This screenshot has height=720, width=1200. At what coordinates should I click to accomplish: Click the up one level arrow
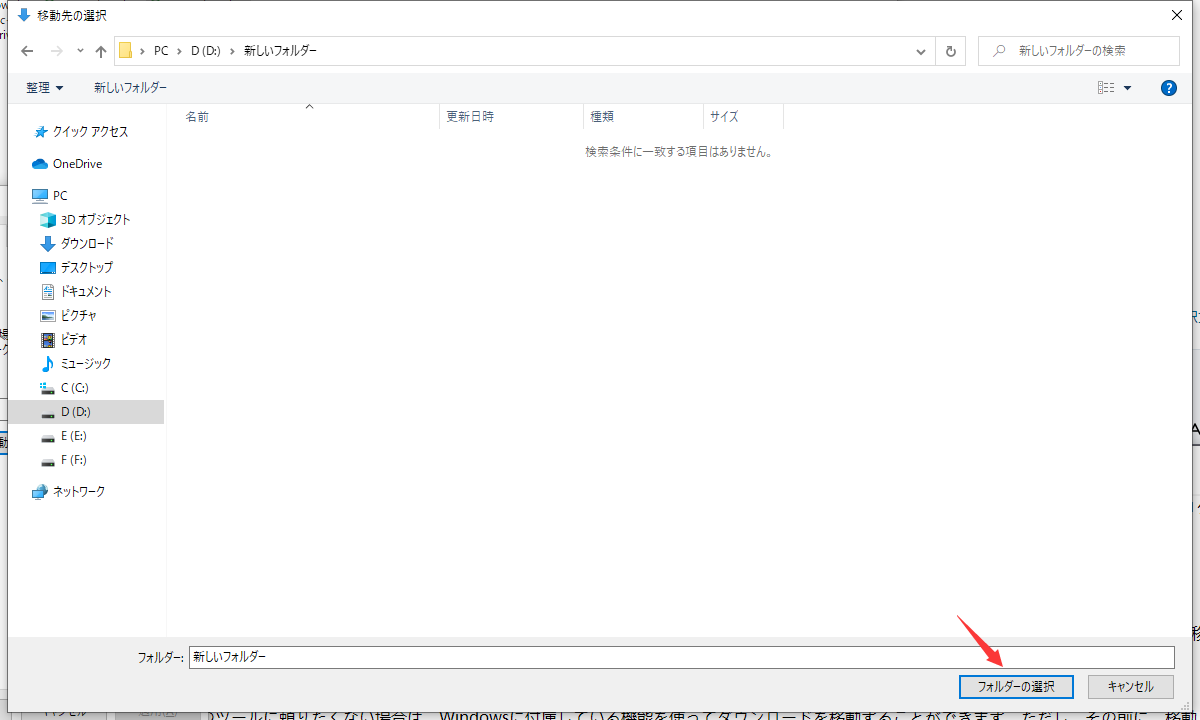(100, 51)
